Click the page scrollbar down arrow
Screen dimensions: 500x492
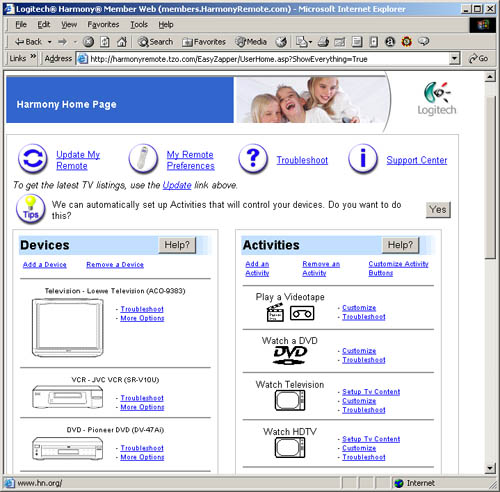(490, 468)
